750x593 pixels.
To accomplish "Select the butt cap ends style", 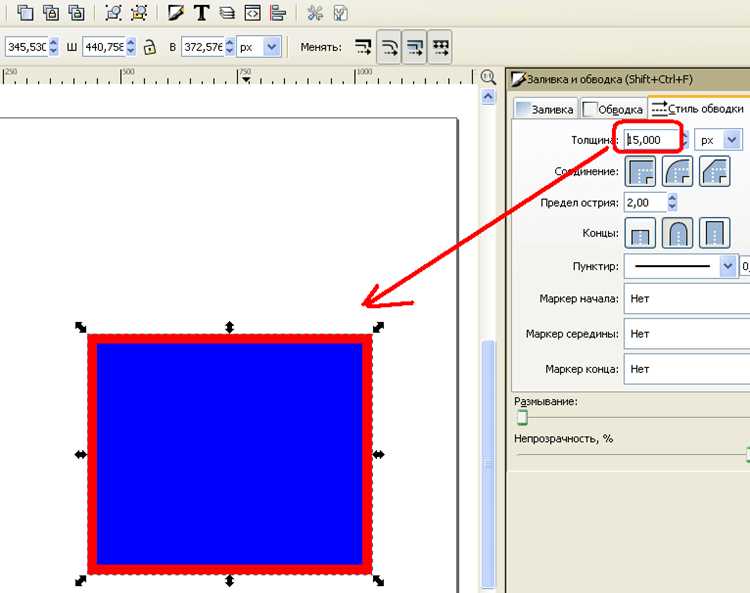I will click(640, 233).
